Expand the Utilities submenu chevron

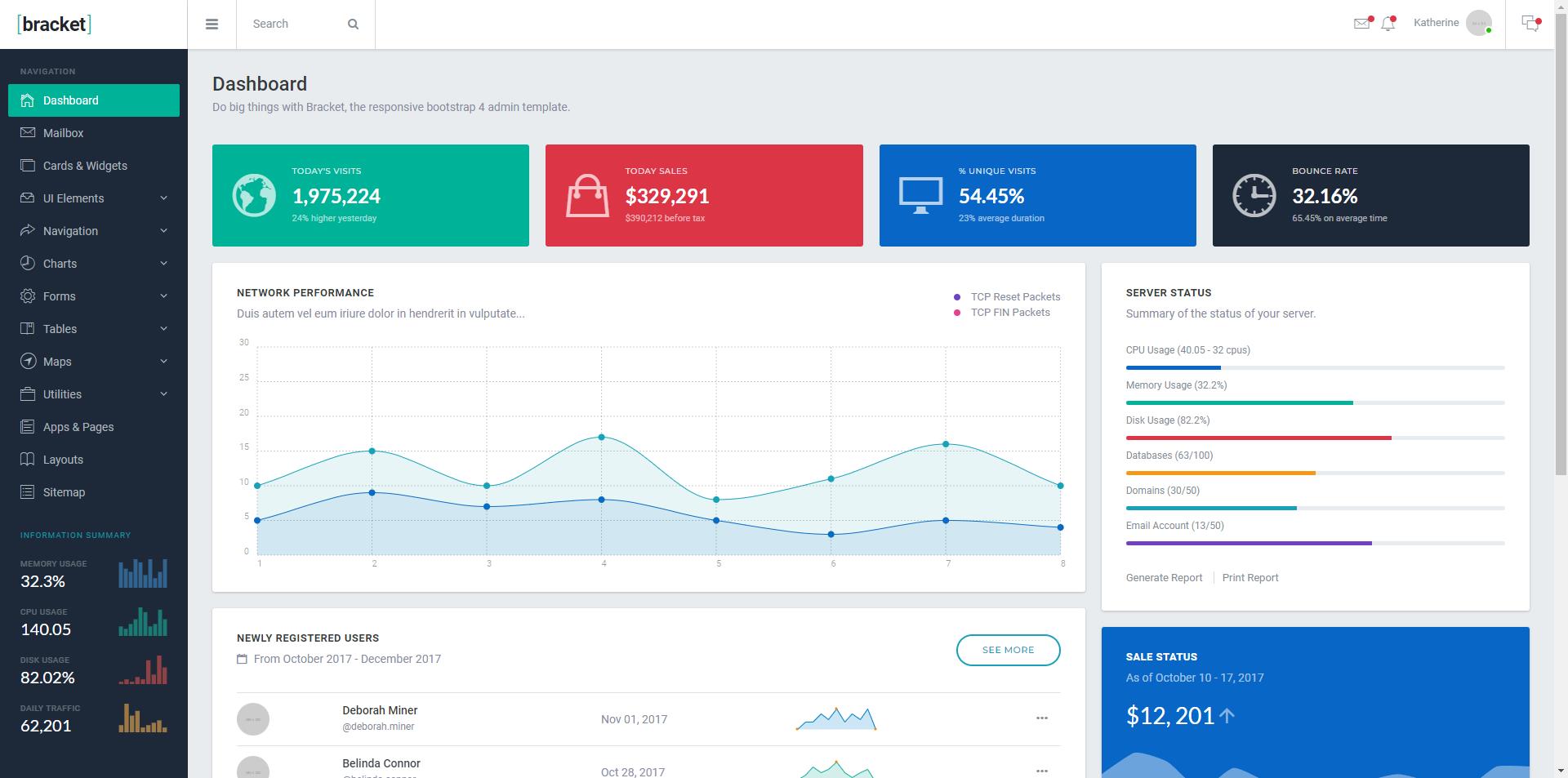coord(163,394)
